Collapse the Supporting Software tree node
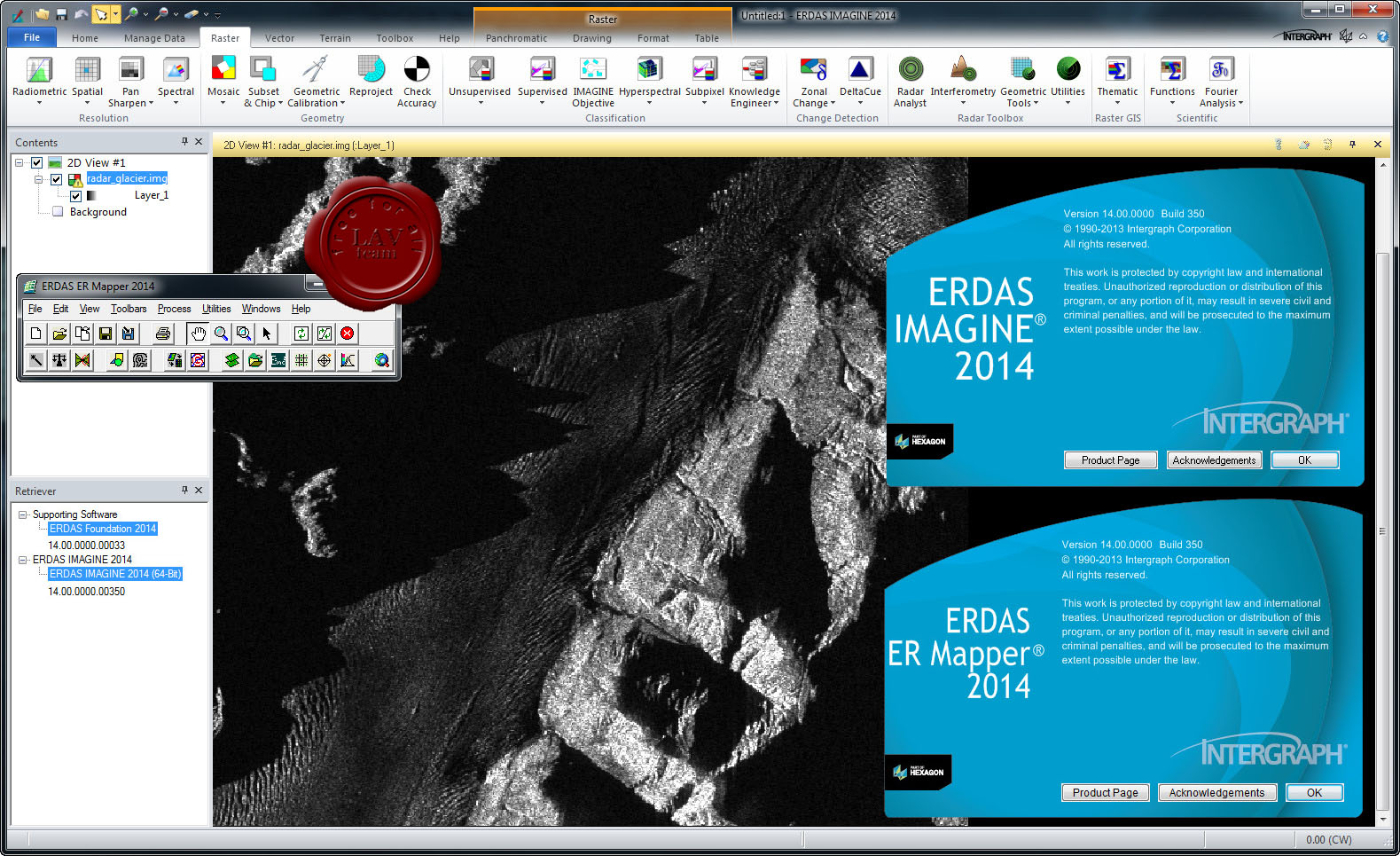Image resolution: width=1400 pixels, height=856 pixels. point(23,514)
